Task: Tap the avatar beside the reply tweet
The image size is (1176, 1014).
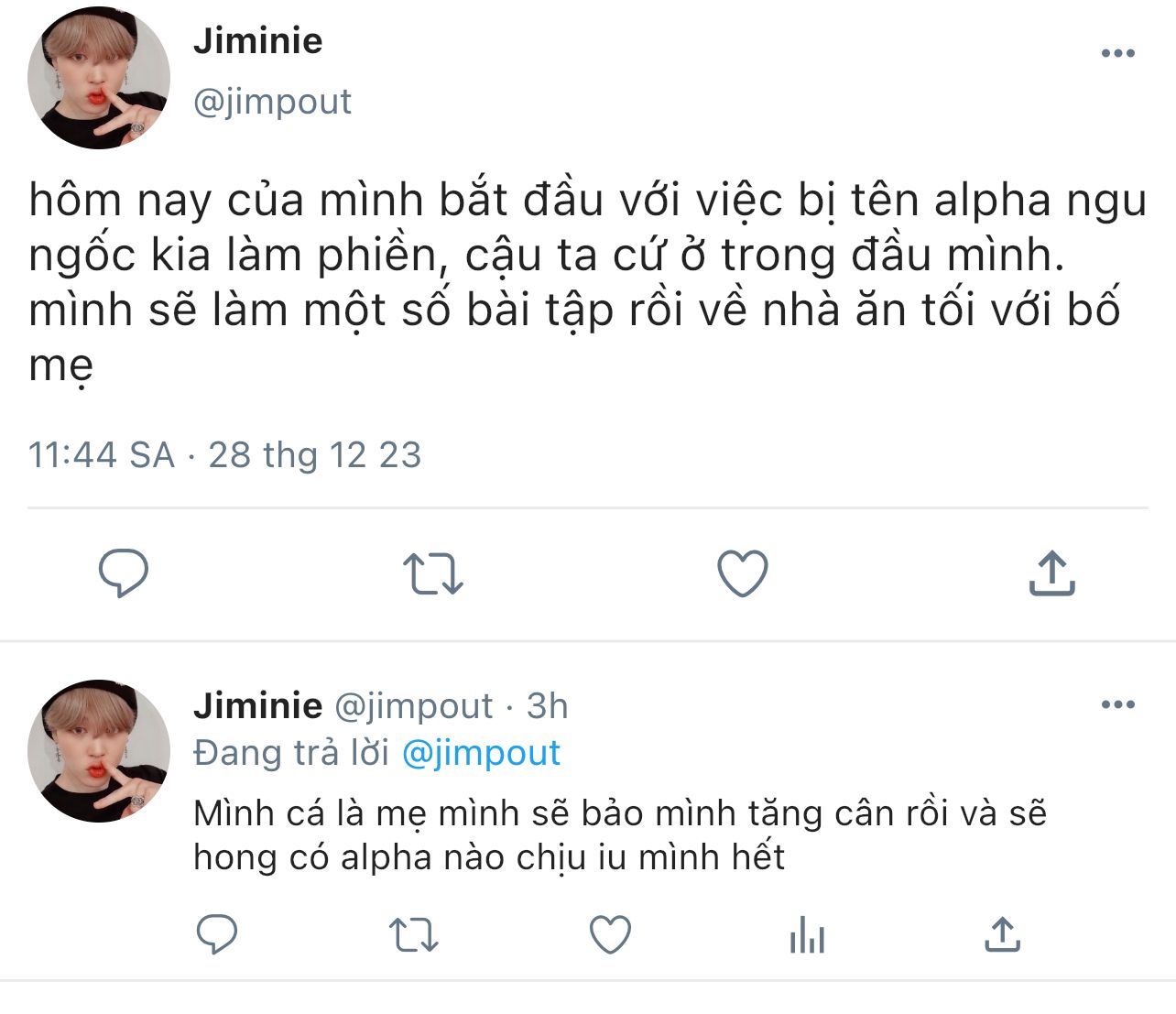Action: click(x=99, y=750)
